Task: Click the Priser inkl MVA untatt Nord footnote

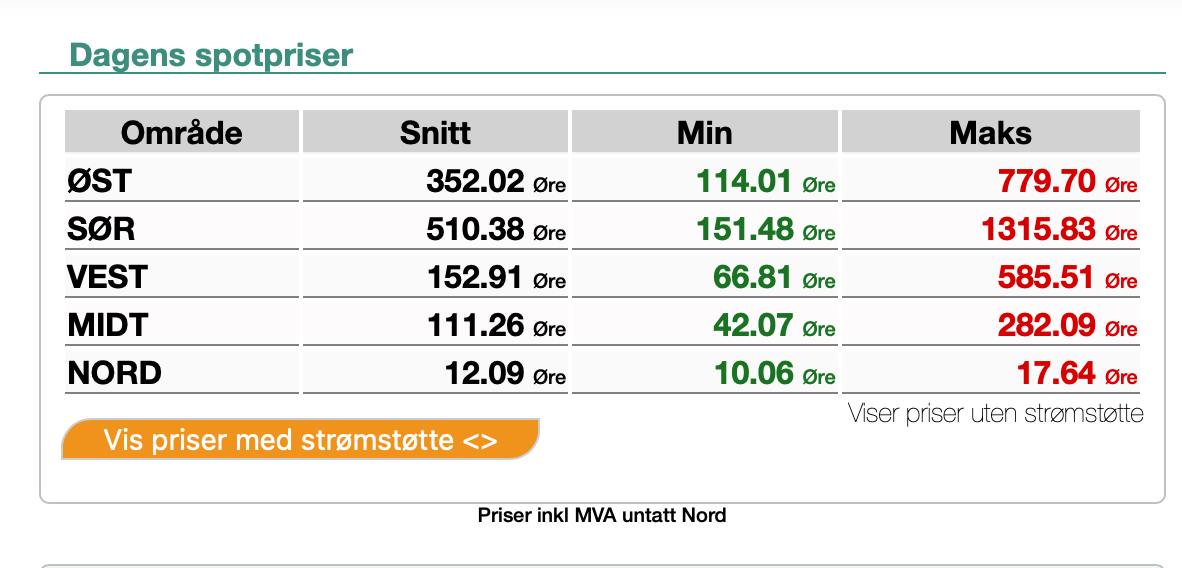Action: (602, 516)
